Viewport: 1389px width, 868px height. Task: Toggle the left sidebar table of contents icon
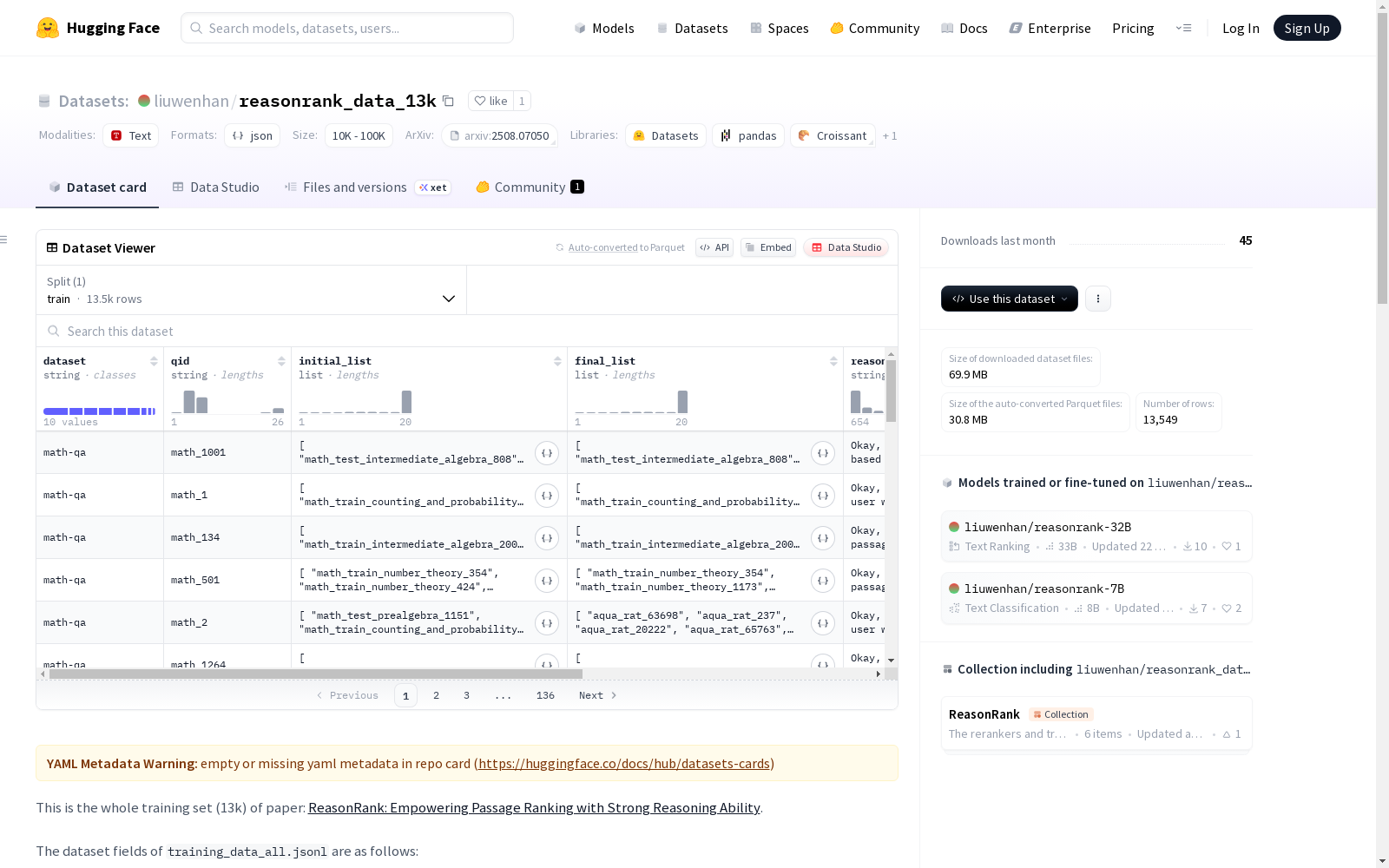[x=4, y=240]
